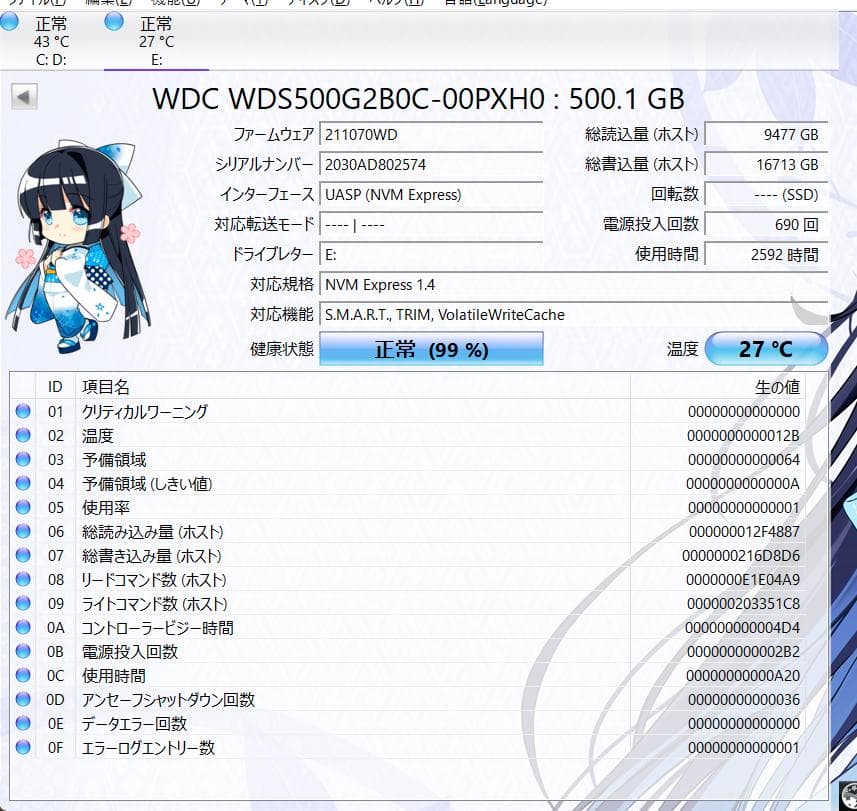This screenshot has width=857, height=811.
Task: Click the disk model title WDC WDS500G2B0C-00PXH0
Action: (x=349, y=99)
